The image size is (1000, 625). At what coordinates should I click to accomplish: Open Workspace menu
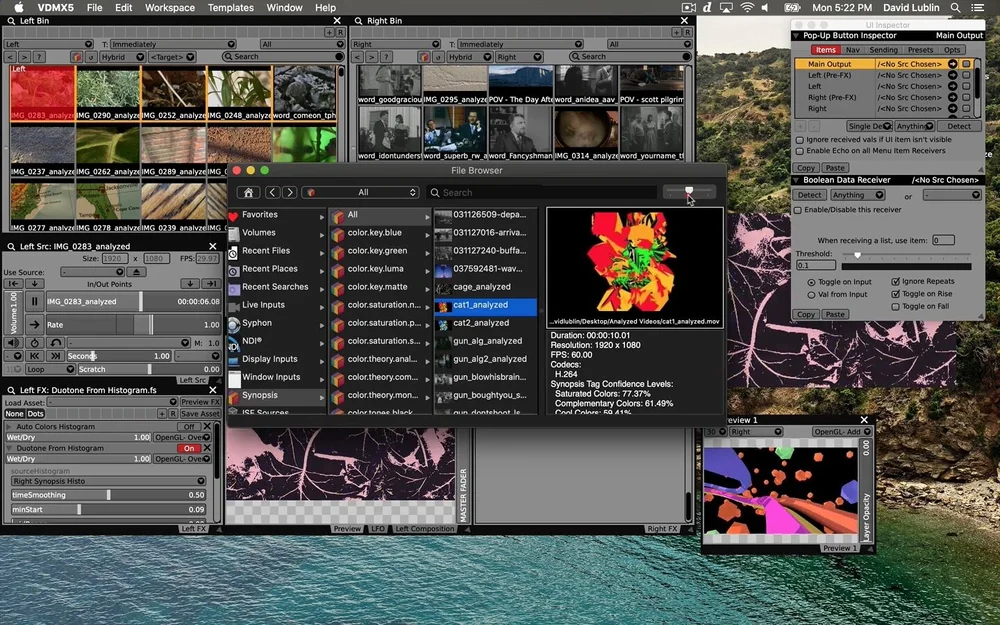[170, 8]
